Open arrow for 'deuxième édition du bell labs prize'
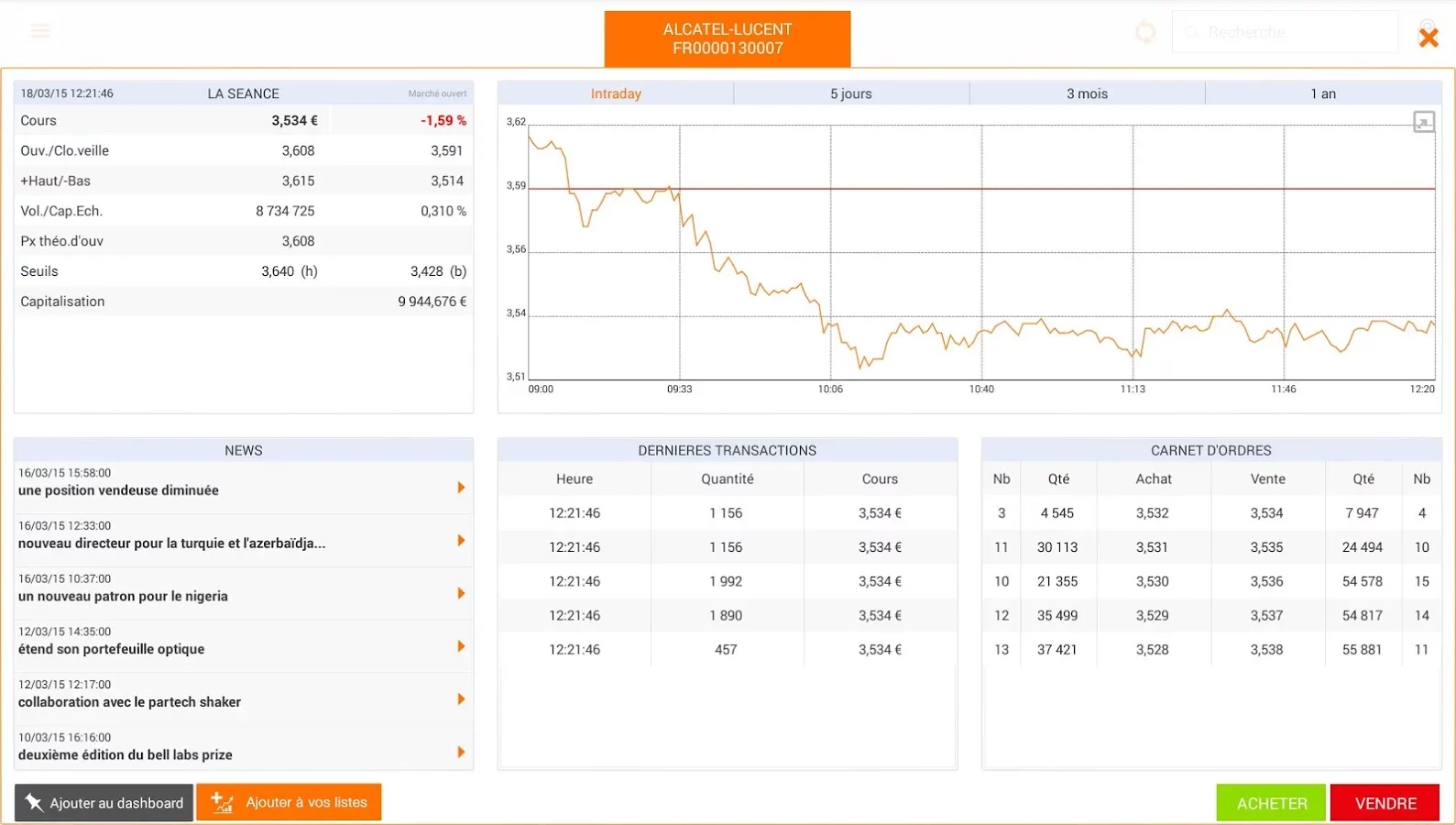 tap(461, 753)
